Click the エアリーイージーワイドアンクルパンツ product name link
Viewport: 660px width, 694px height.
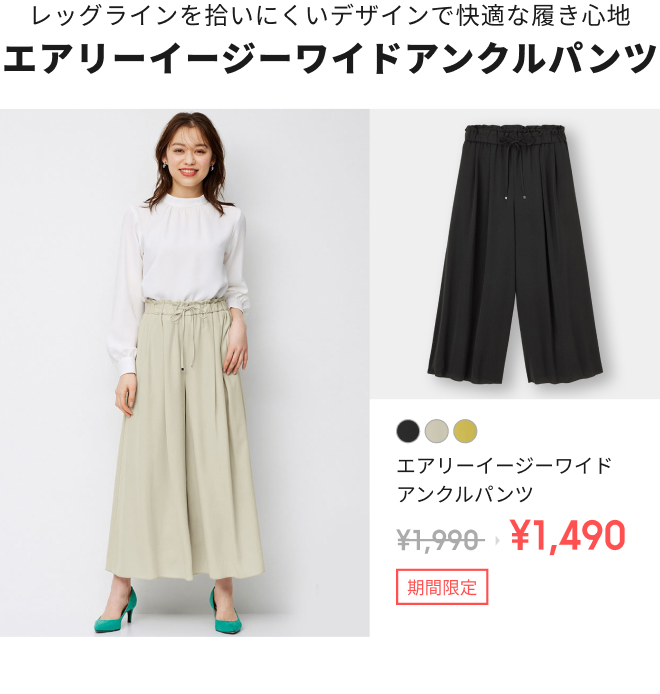pos(504,480)
